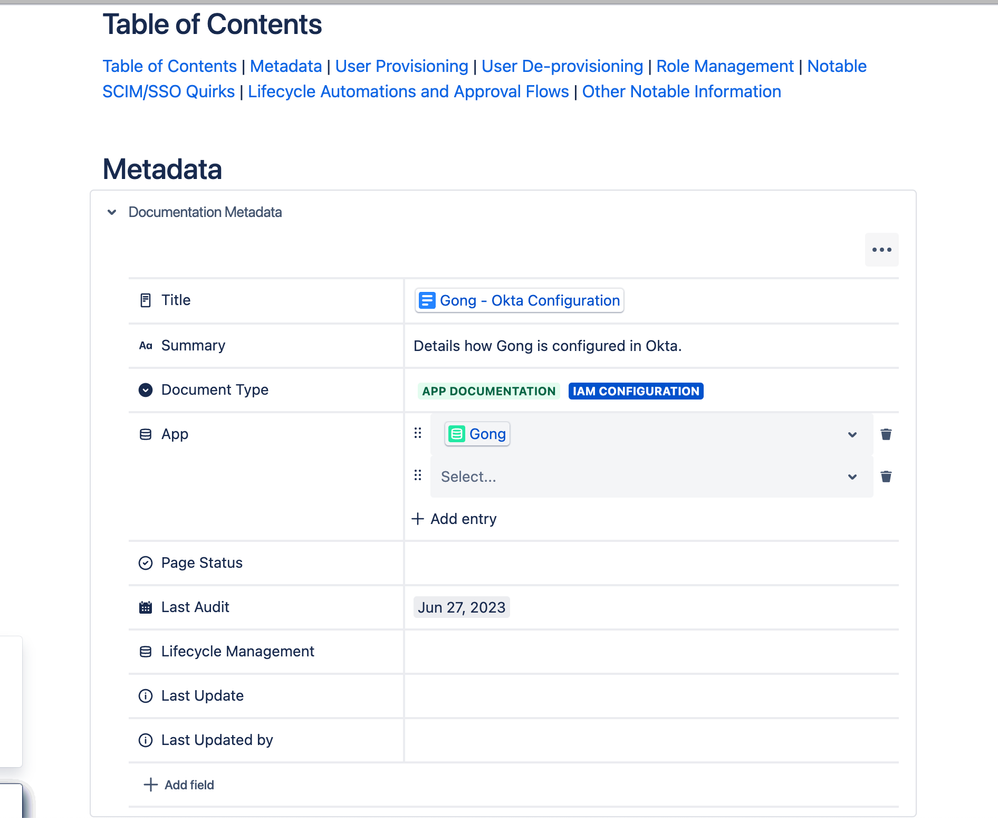Click the Last Update field label
This screenshot has width=998, height=818.
(202, 696)
